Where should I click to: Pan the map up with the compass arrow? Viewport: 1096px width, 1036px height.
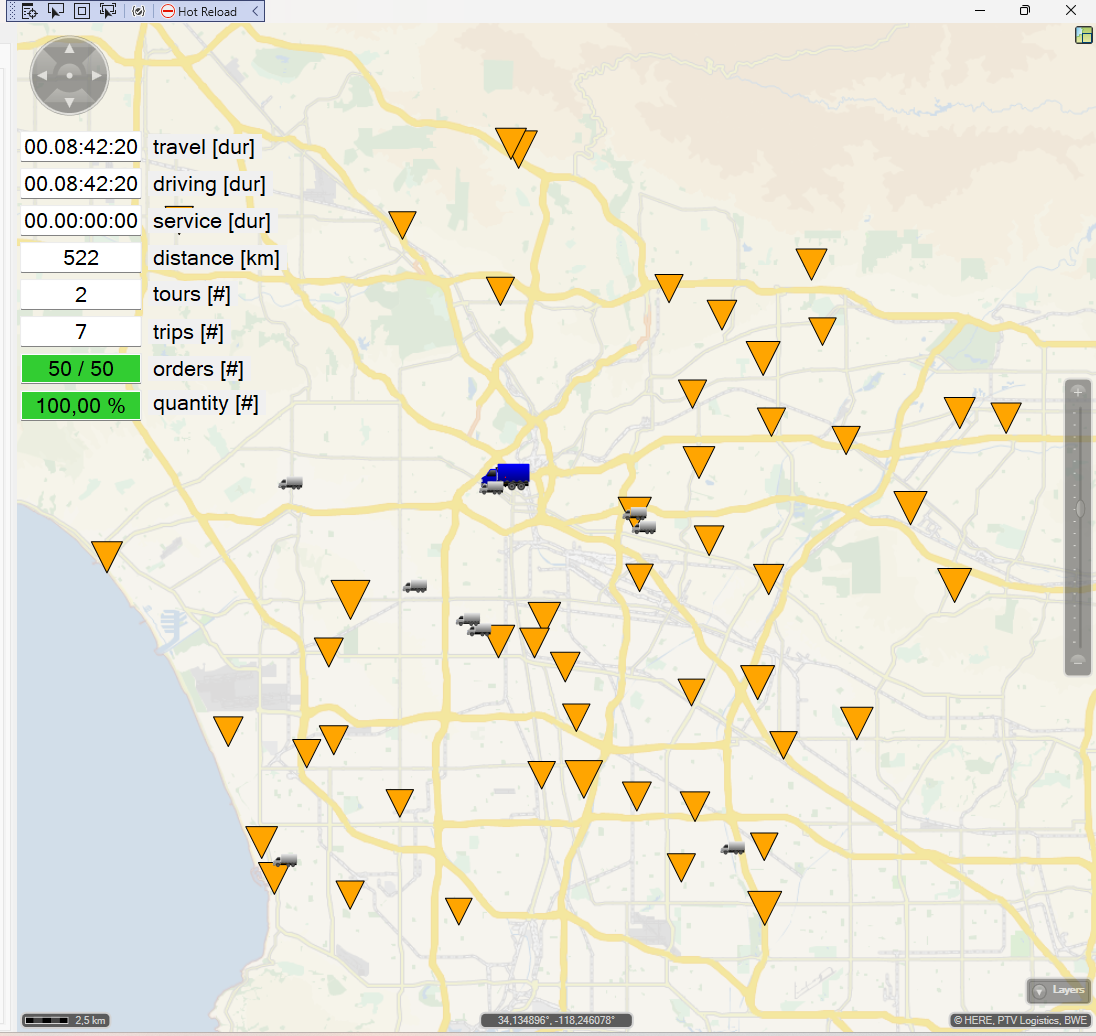tap(69, 49)
